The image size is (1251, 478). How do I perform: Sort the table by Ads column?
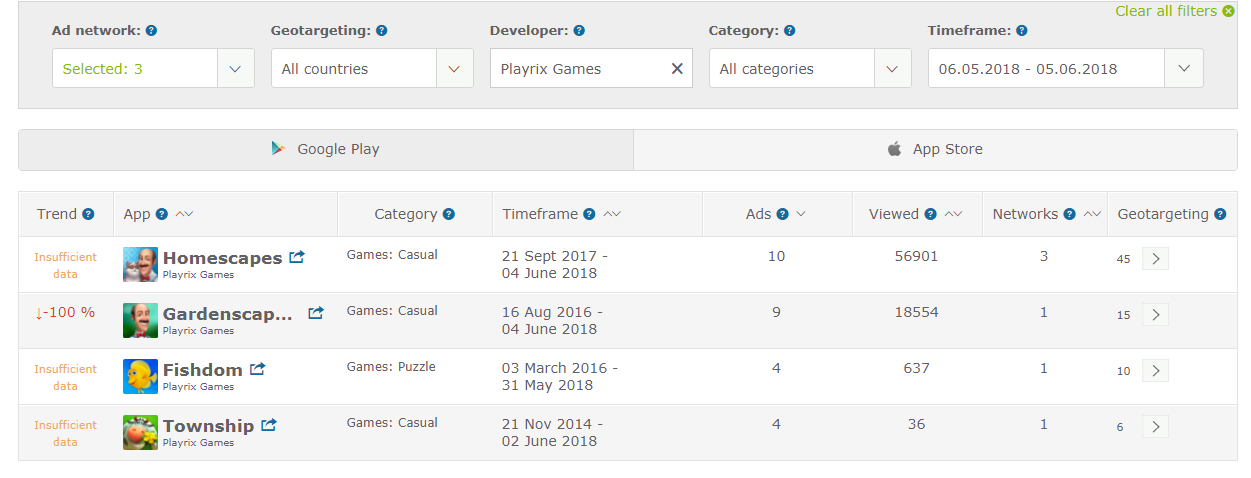(801, 214)
